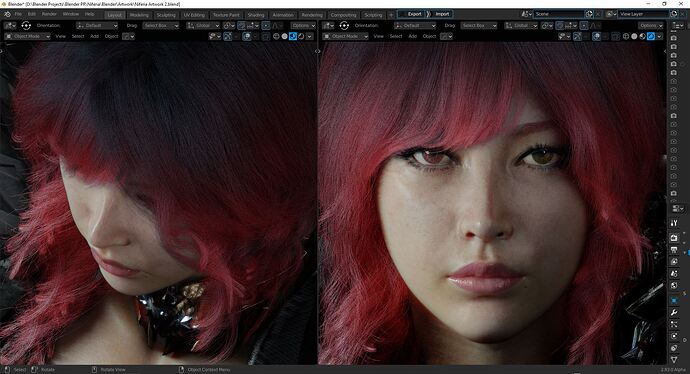Open left viewport pivot point menu
The image size is (690, 374).
click(229, 26)
